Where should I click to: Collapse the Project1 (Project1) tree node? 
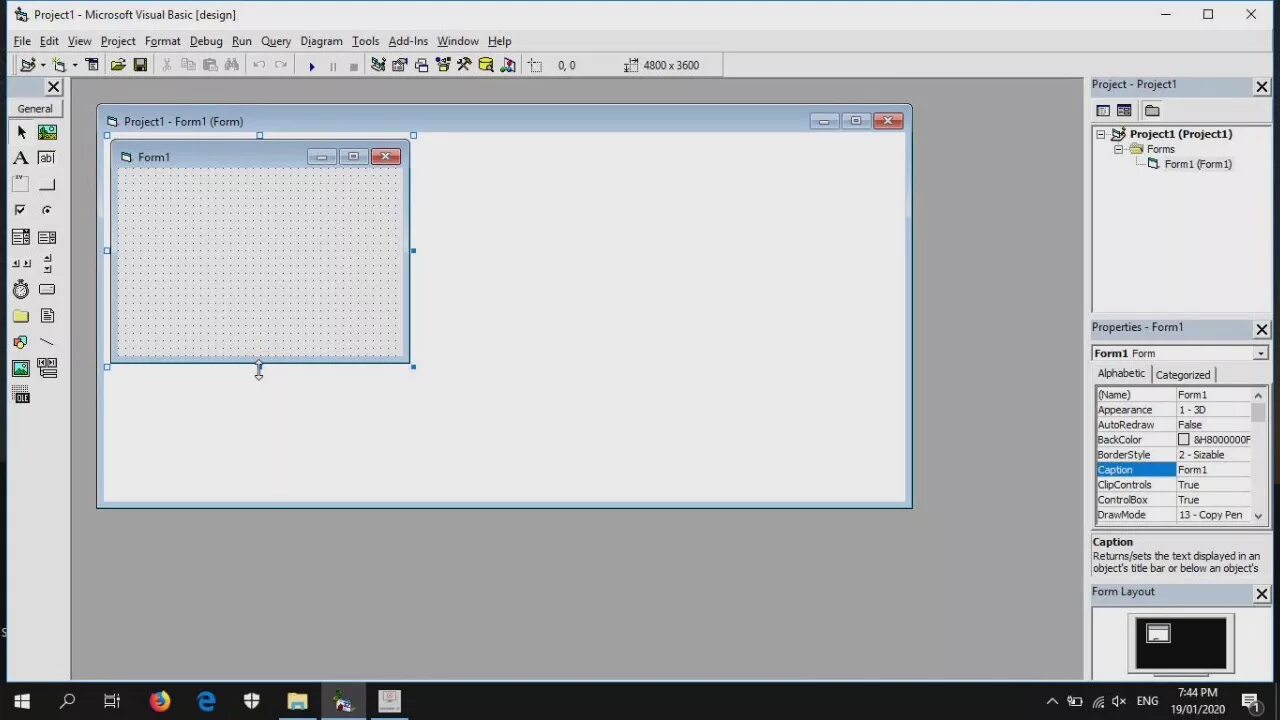pos(1101,134)
